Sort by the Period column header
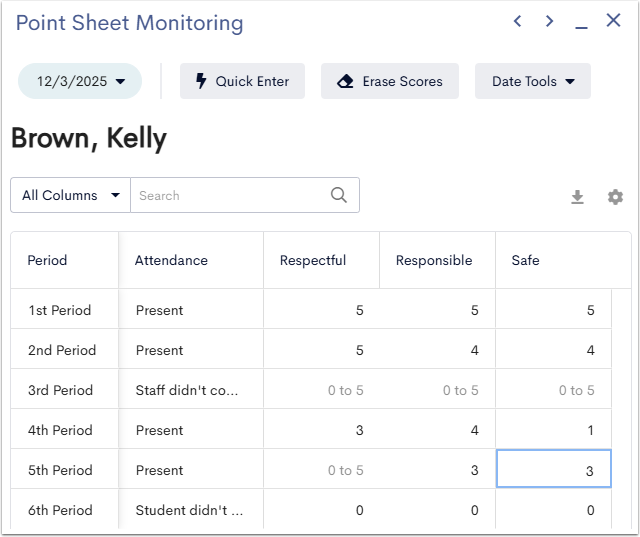Image resolution: width=640 pixels, height=537 pixels. [64, 260]
